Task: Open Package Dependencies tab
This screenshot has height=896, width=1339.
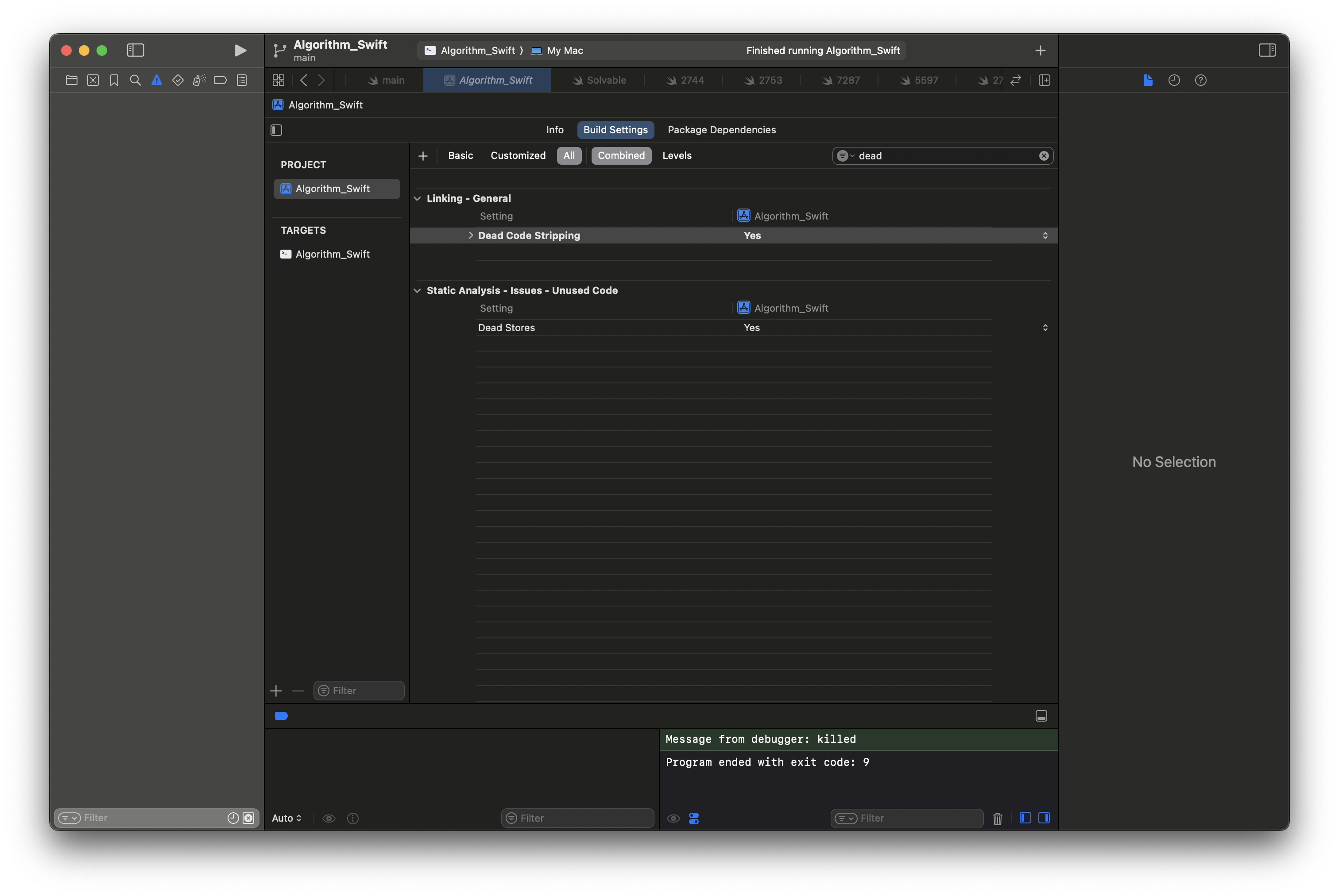Action: (721, 130)
